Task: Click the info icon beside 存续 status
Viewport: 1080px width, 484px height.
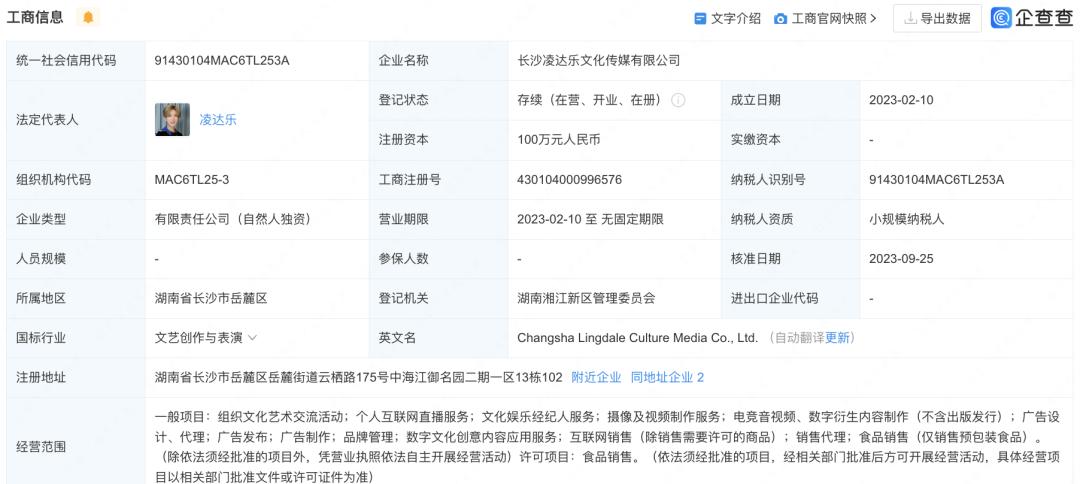Action: [678, 101]
